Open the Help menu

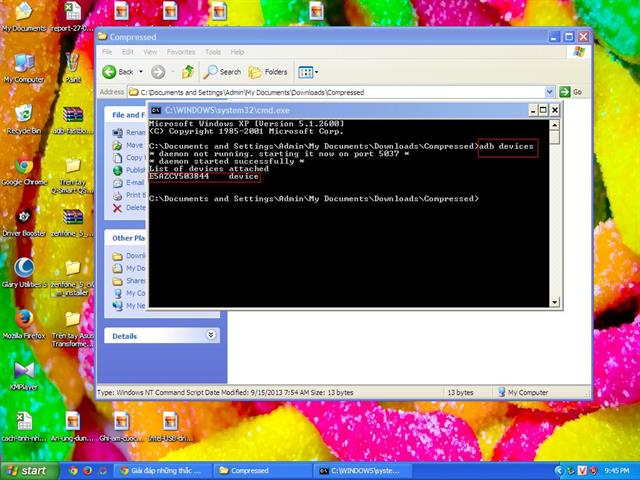[237, 52]
